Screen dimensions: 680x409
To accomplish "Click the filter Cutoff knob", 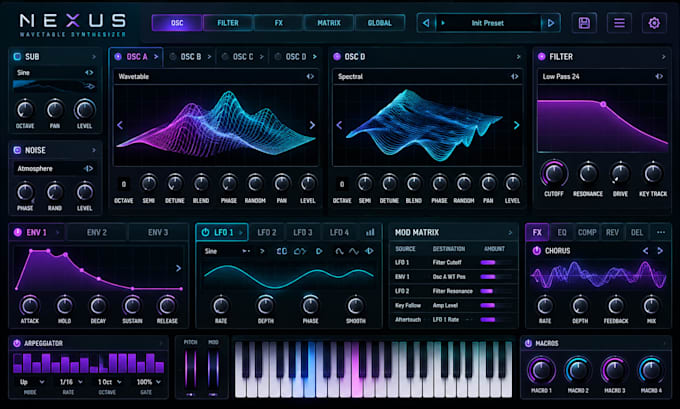I will 554,173.
